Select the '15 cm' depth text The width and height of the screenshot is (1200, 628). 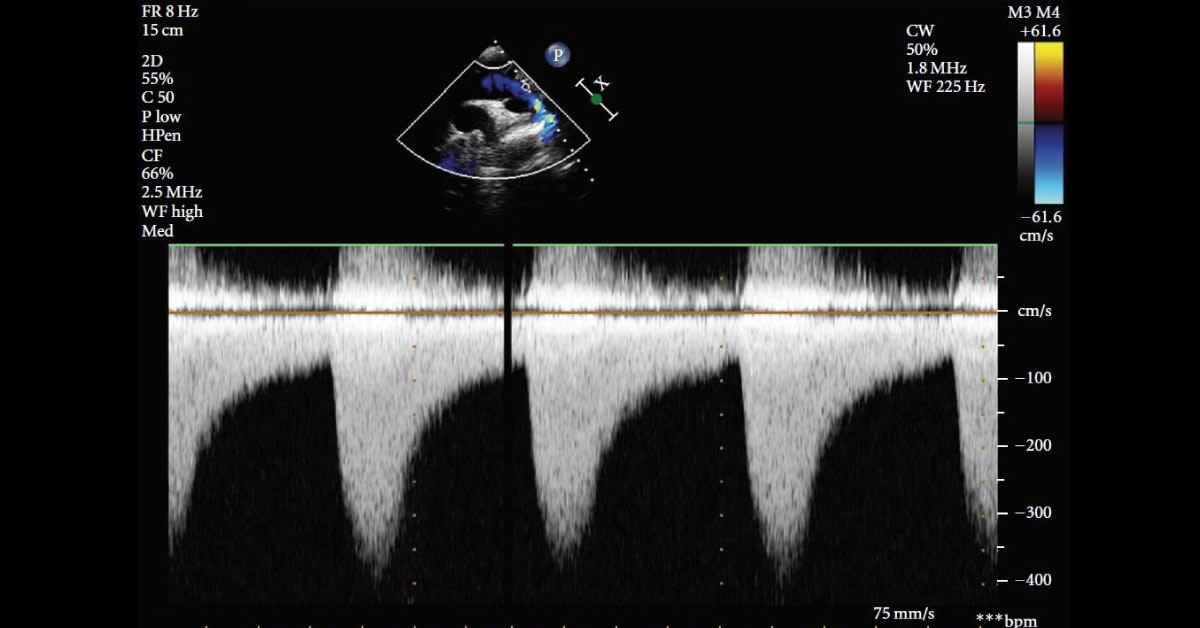[162, 31]
